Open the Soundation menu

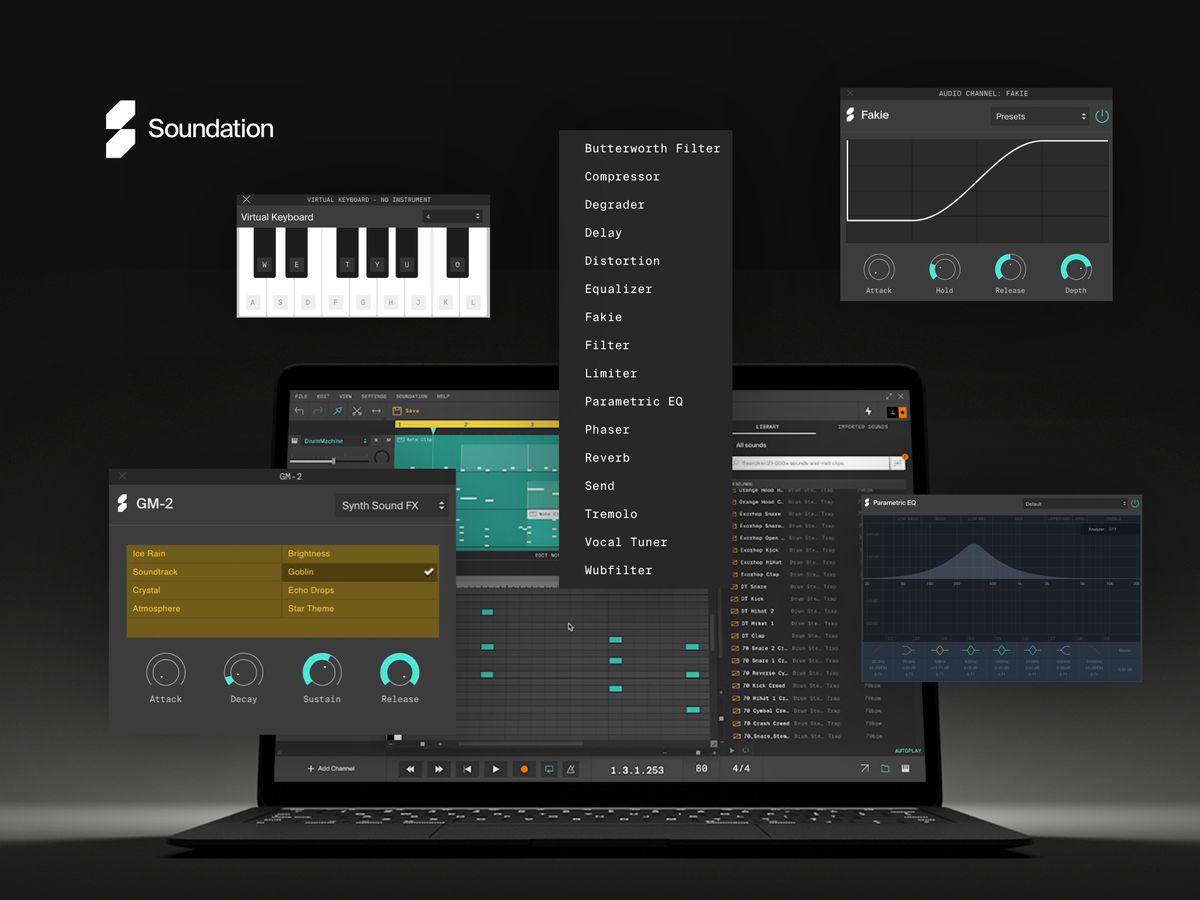click(x=411, y=396)
